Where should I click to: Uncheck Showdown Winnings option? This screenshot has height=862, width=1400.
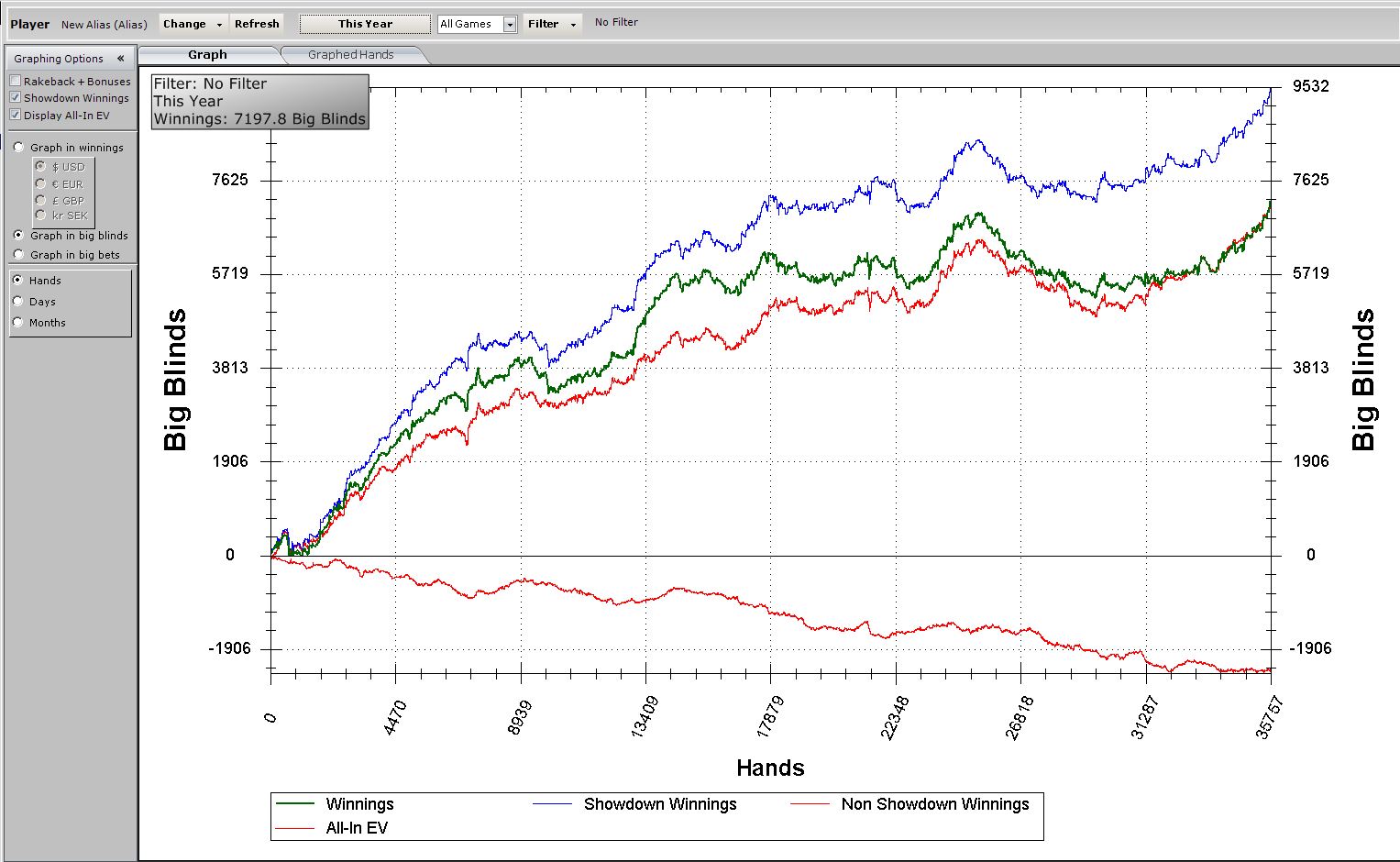pyautogui.click(x=16, y=98)
